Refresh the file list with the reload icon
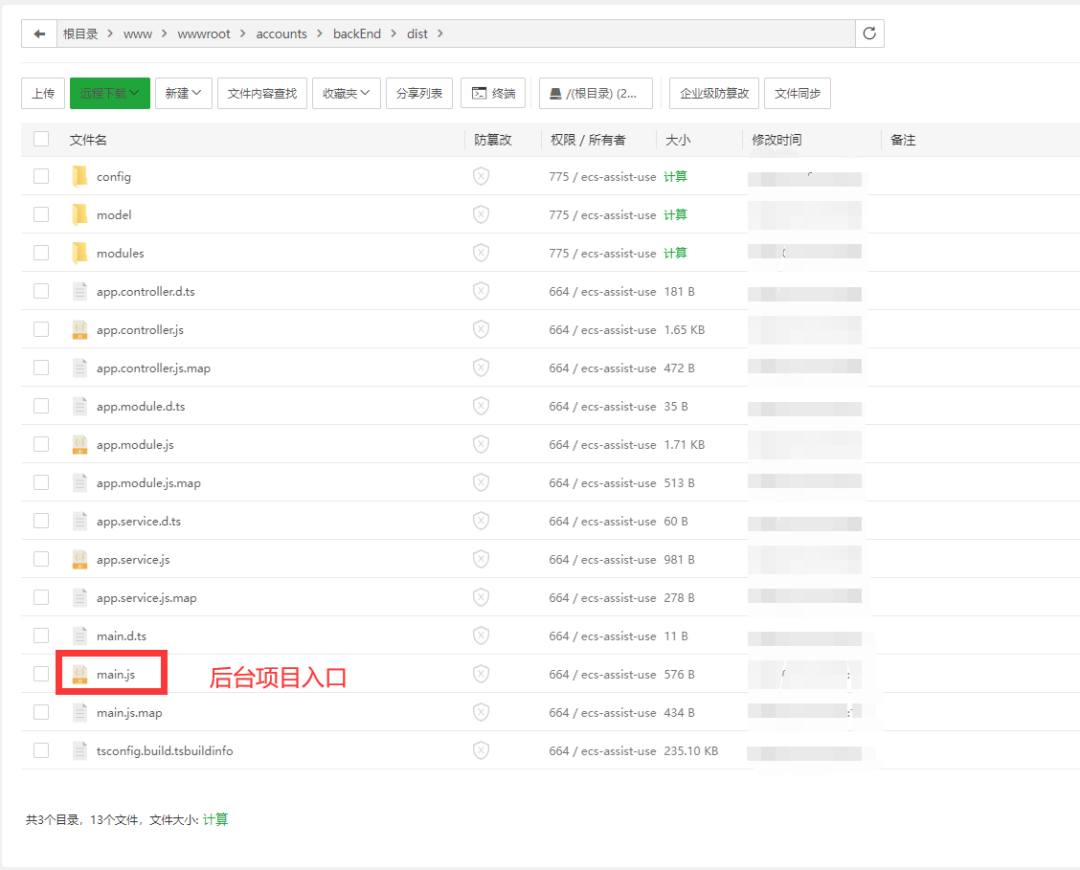This screenshot has height=870, width=1080. [x=868, y=32]
